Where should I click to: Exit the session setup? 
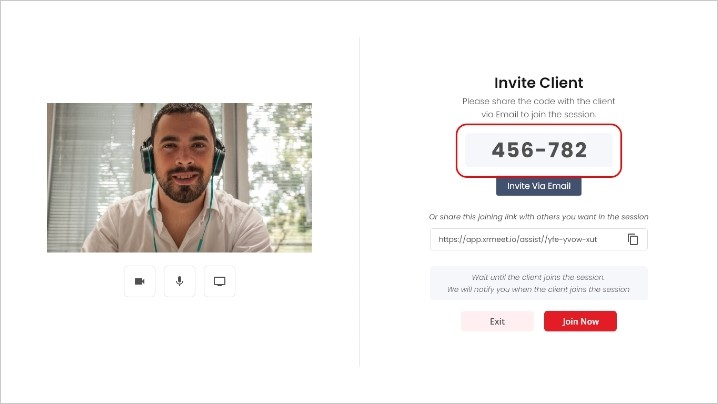497,321
